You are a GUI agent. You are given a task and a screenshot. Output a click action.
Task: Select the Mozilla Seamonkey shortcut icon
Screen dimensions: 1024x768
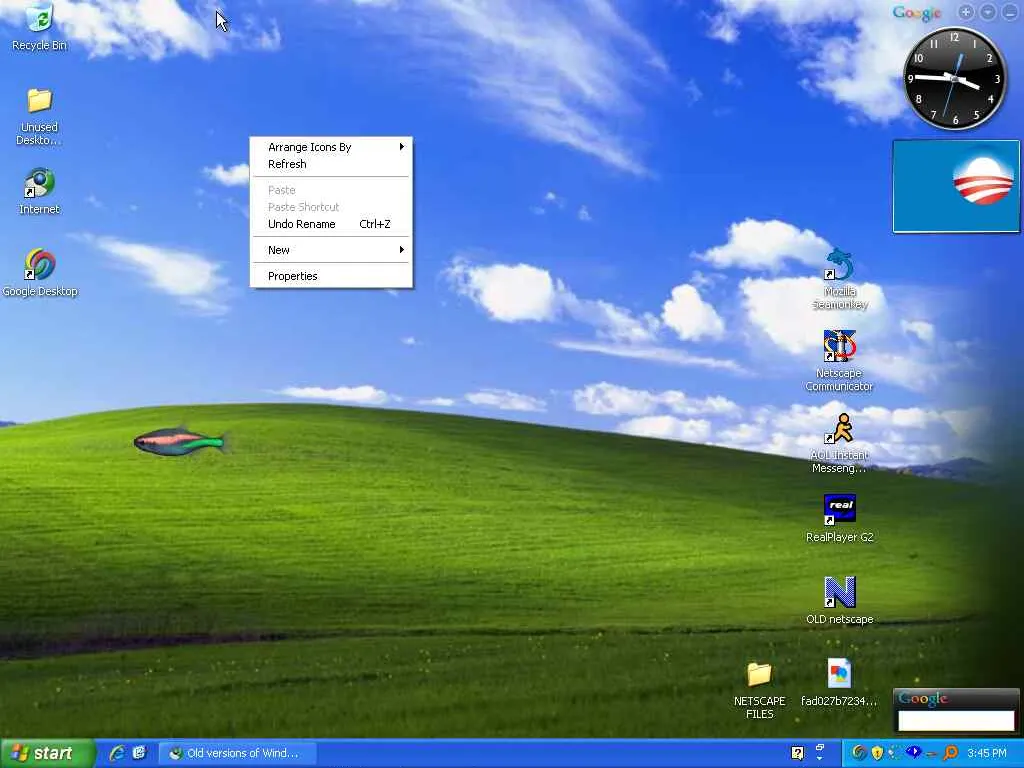[839, 279]
